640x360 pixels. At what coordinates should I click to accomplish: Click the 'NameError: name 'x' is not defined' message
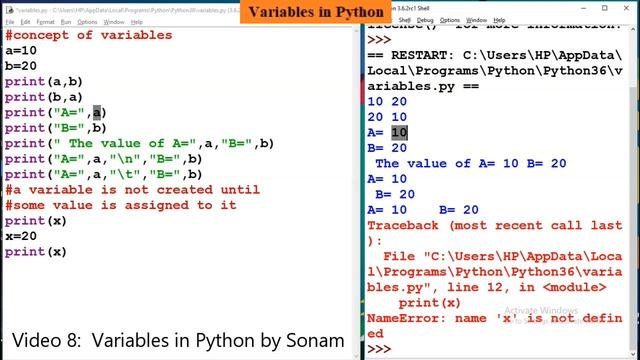495,326
